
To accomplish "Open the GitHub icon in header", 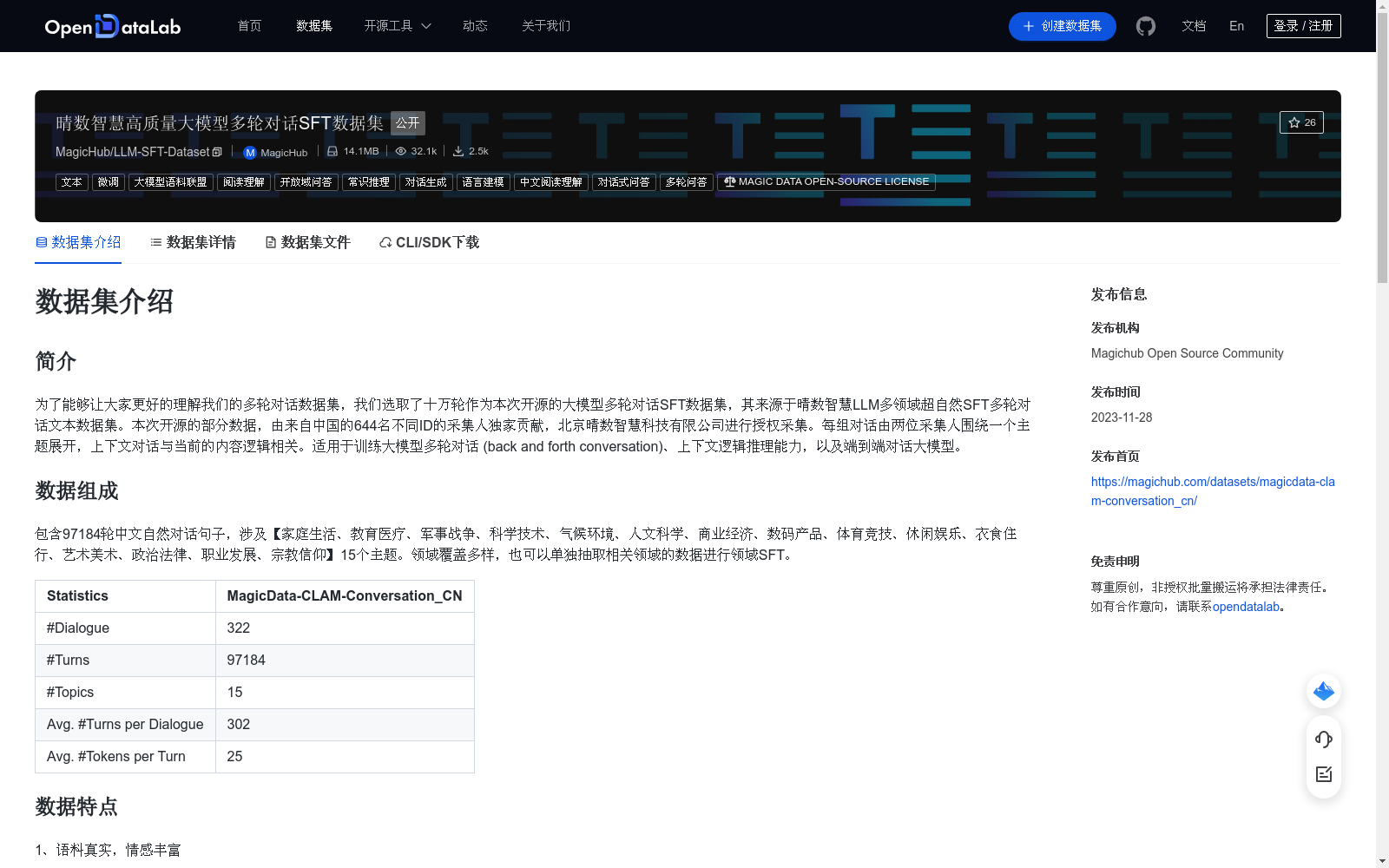I will point(1146,26).
